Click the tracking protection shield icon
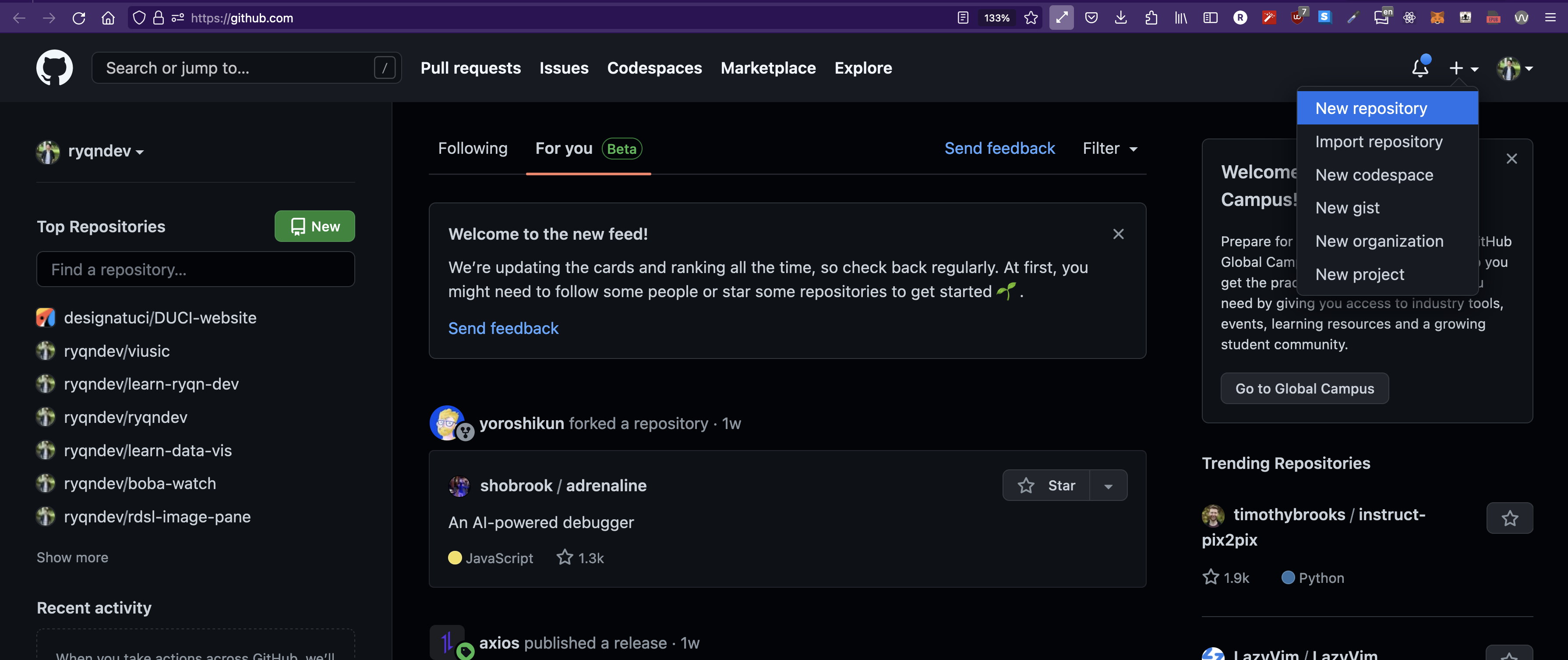 click(139, 18)
